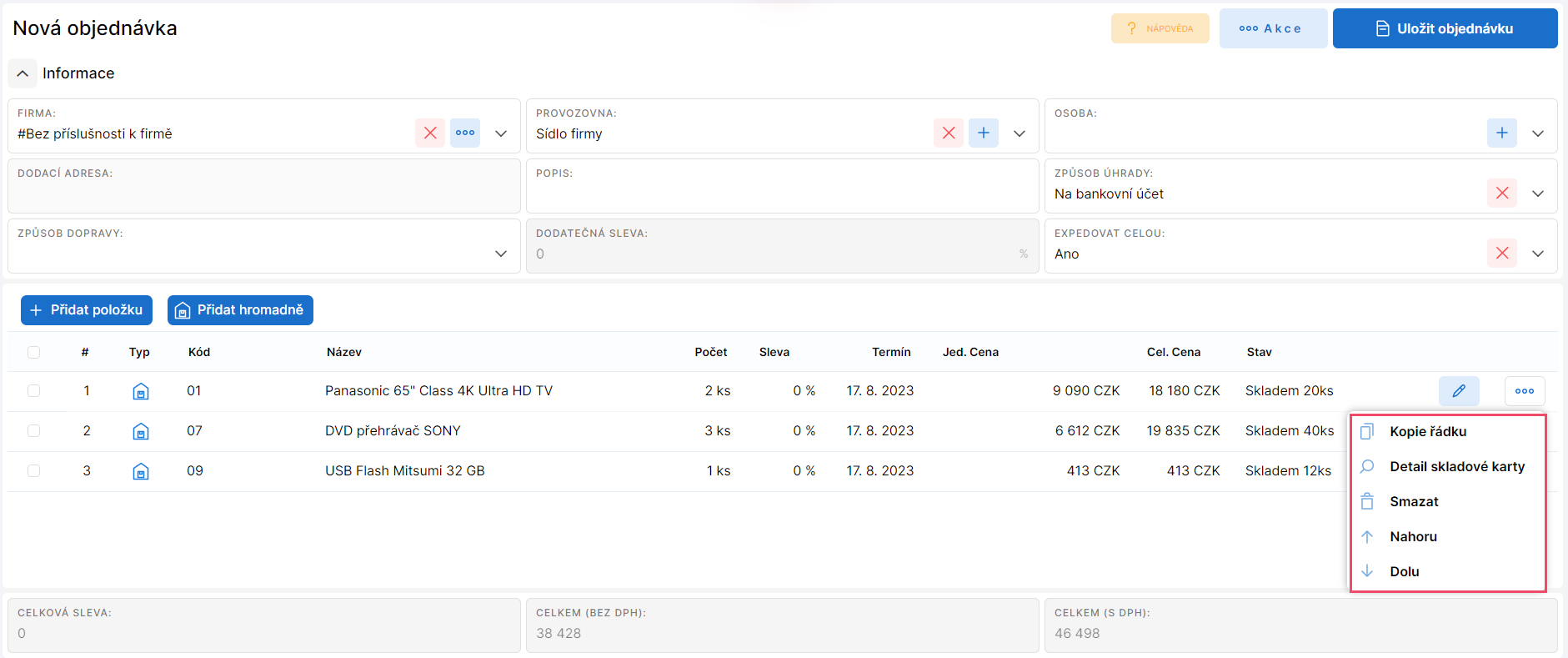Toggle select-all checkbox in table header
The height and width of the screenshot is (658, 1568).
[x=33, y=352]
